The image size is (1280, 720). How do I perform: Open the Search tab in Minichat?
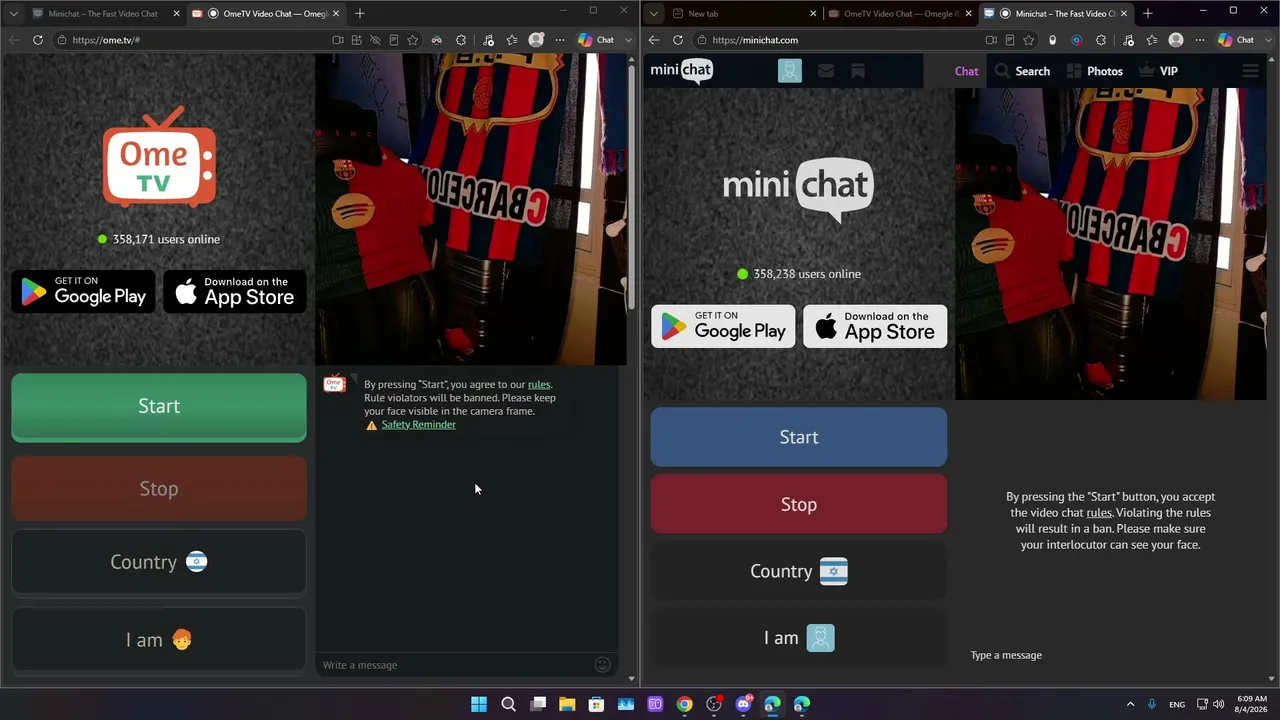coord(1023,71)
